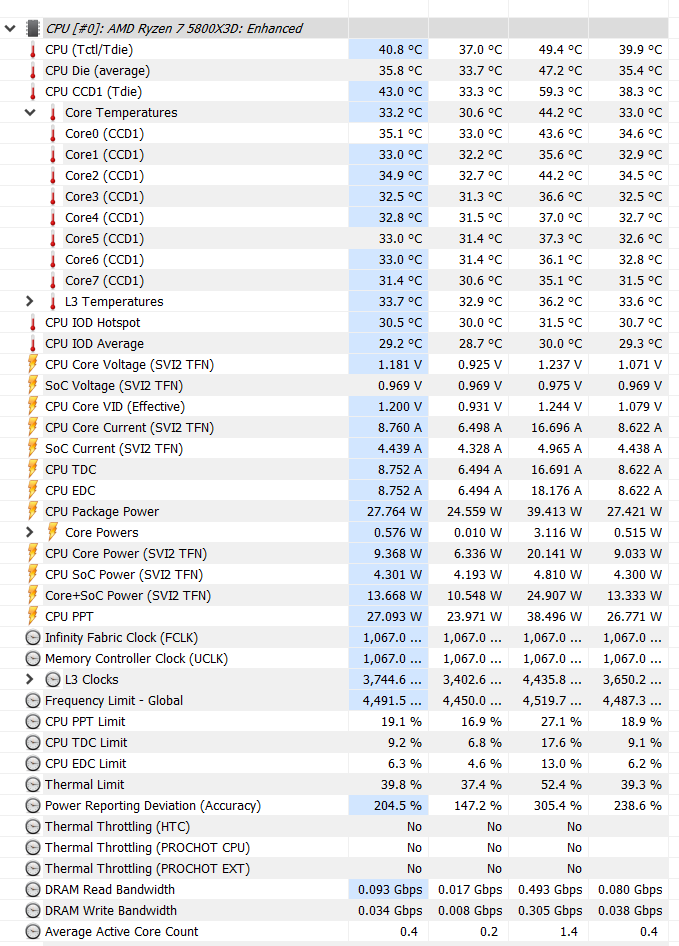Select Power Reporting Deviation (Accuracy) label
This screenshot has width=679, height=946.
[153, 805]
